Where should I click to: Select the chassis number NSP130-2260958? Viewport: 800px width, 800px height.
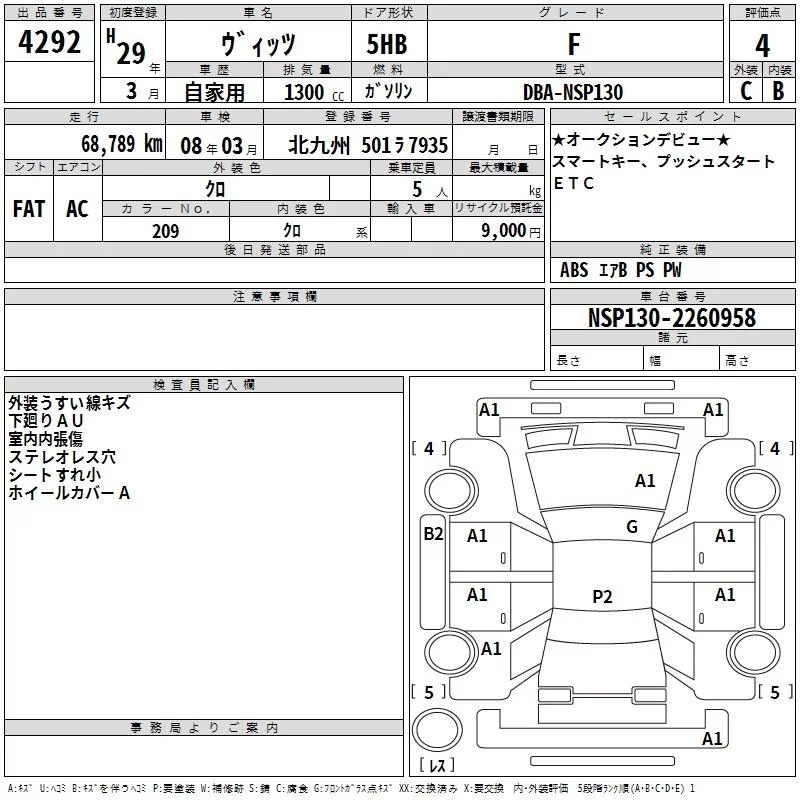672,318
